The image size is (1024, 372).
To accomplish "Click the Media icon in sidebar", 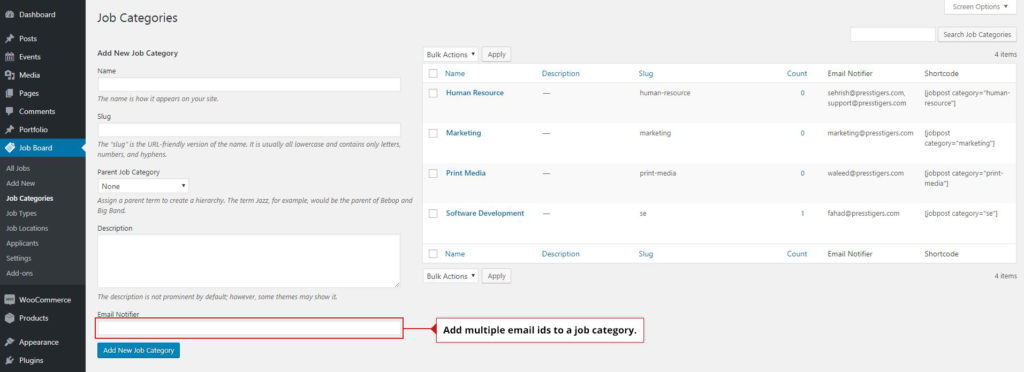I will (x=10, y=75).
